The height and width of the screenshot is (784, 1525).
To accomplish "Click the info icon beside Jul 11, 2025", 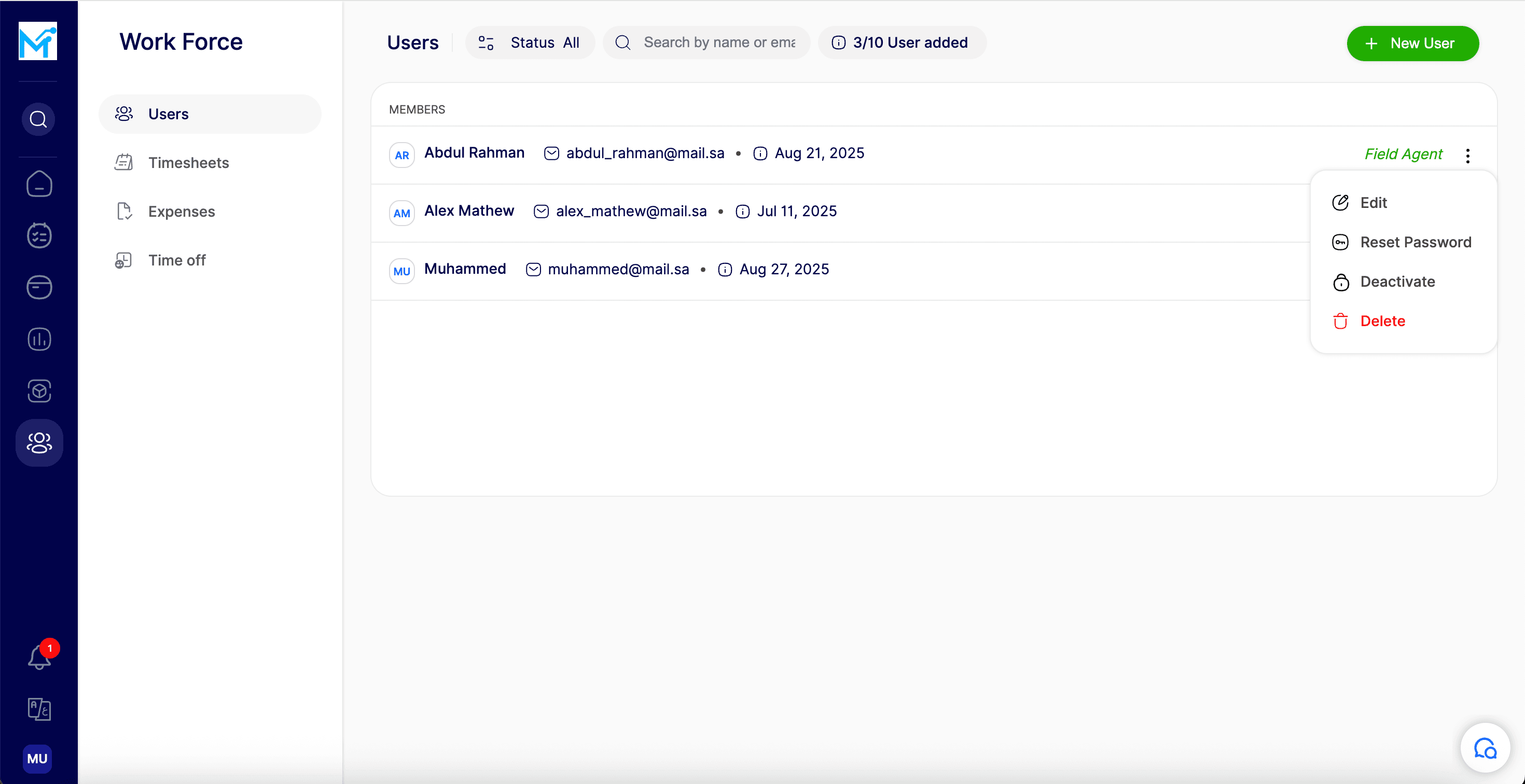I will (x=742, y=211).
